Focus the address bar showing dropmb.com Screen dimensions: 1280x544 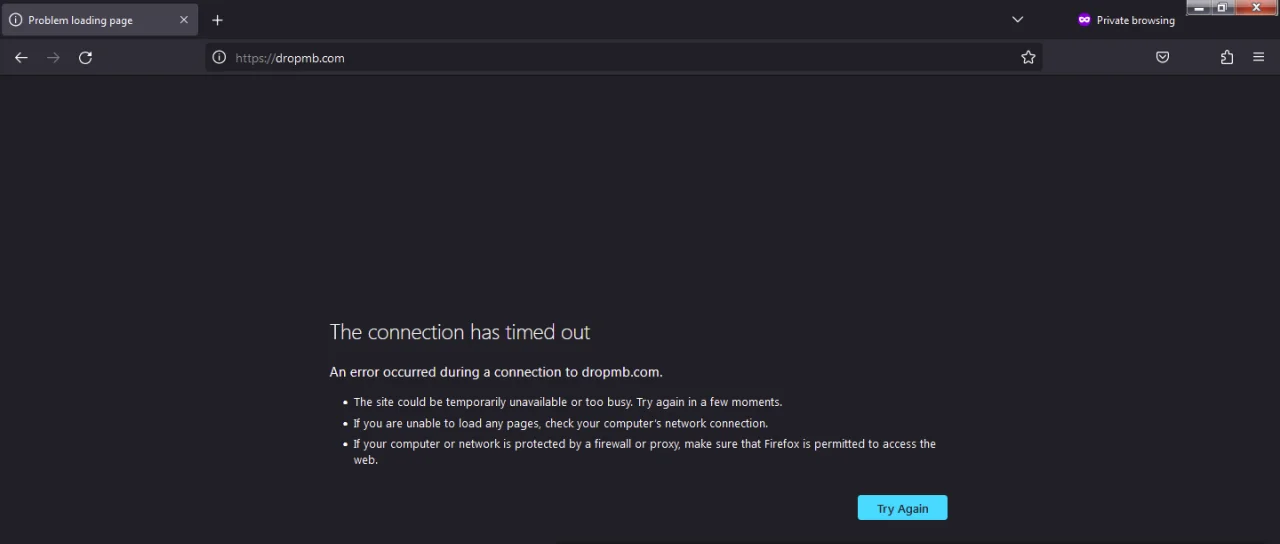tap(624, 58)
